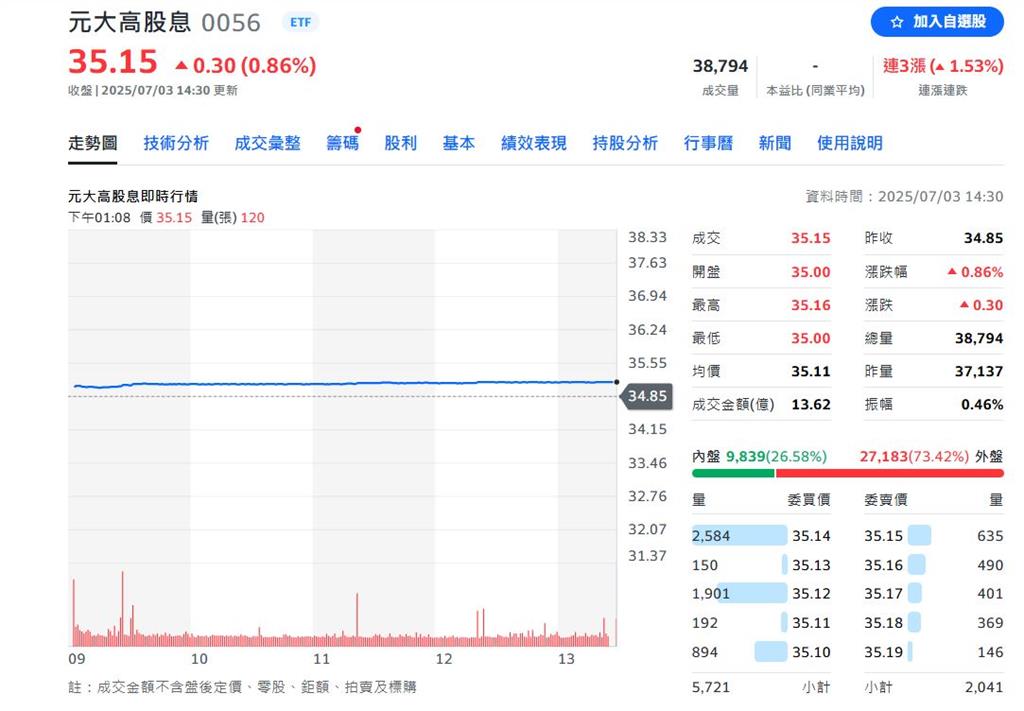Screen dimensions: 1024x711
Task: Click the 連3漲 1.53% streak indicator
Action: (x=942, y=66)
